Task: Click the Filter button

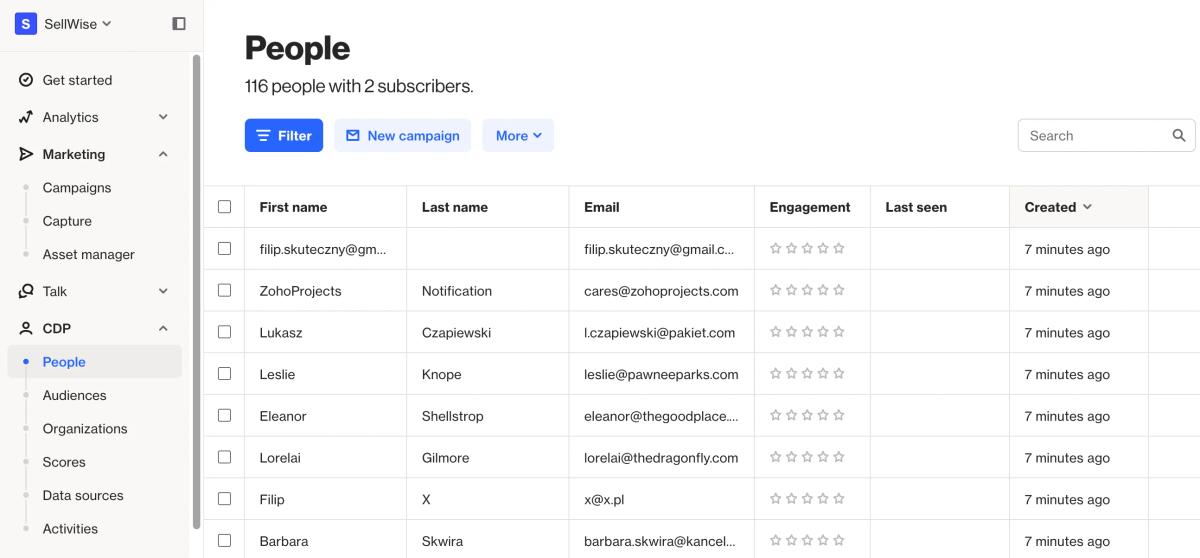Action: pyautogui.click(x=284, y=136)
